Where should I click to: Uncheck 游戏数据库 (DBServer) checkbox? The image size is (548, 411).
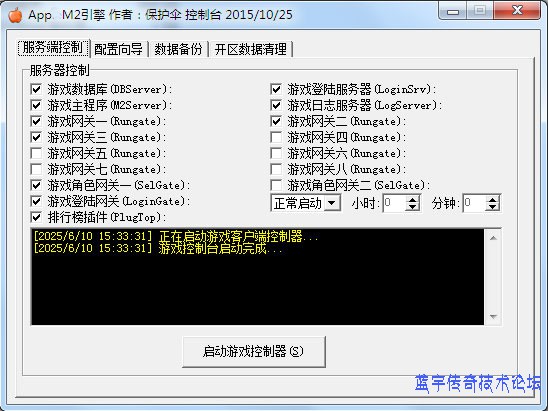(x=36, y=89)
